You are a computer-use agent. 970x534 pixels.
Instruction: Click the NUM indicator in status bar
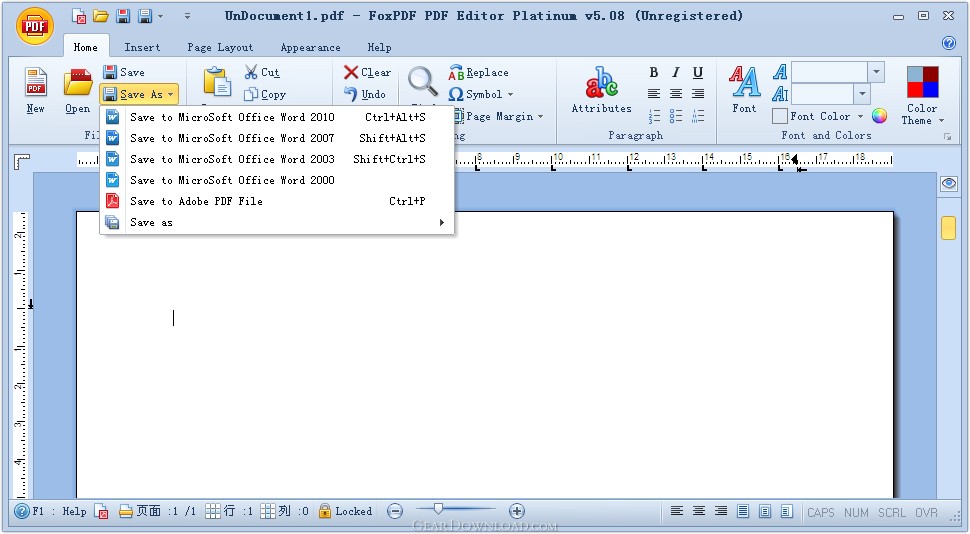click(x=856, y=512)
